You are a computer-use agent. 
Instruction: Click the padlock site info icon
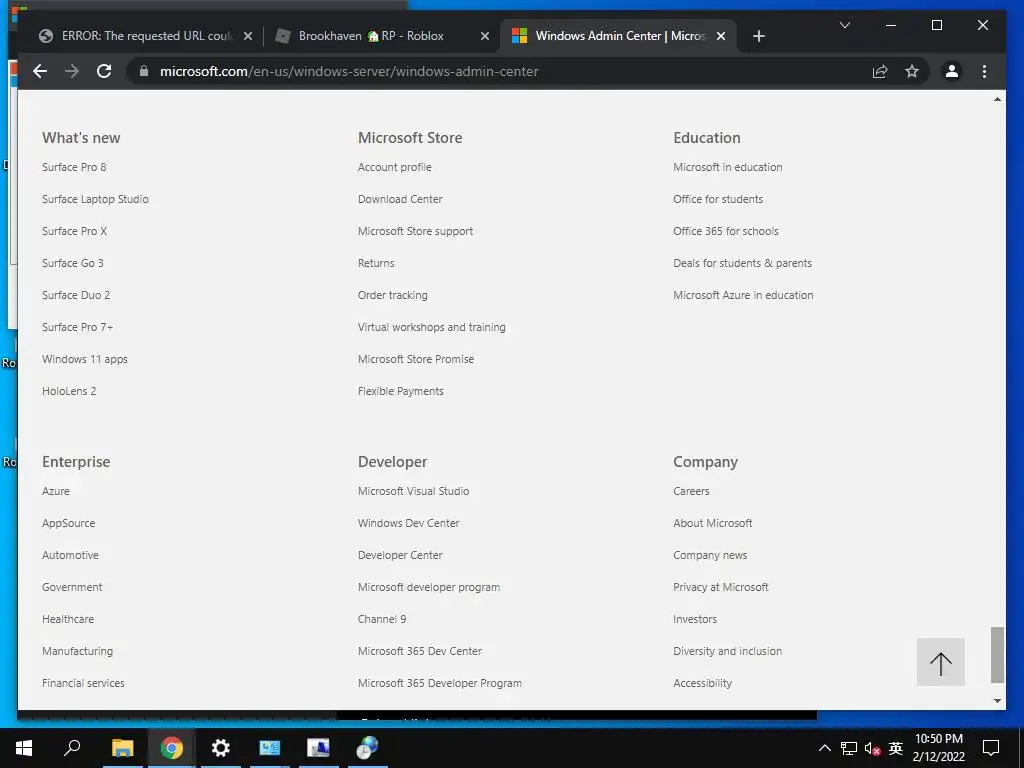(x=144, y=71)
